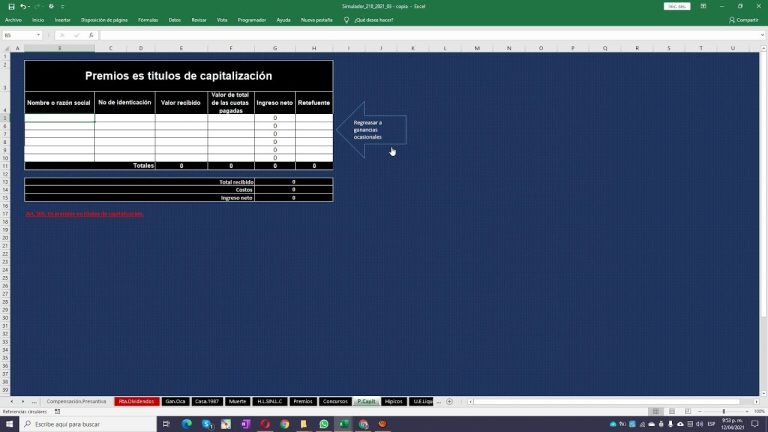Open the Fórmulas ribbon tab
This screenshot has height=432, width=768.
tap(148, 19)
